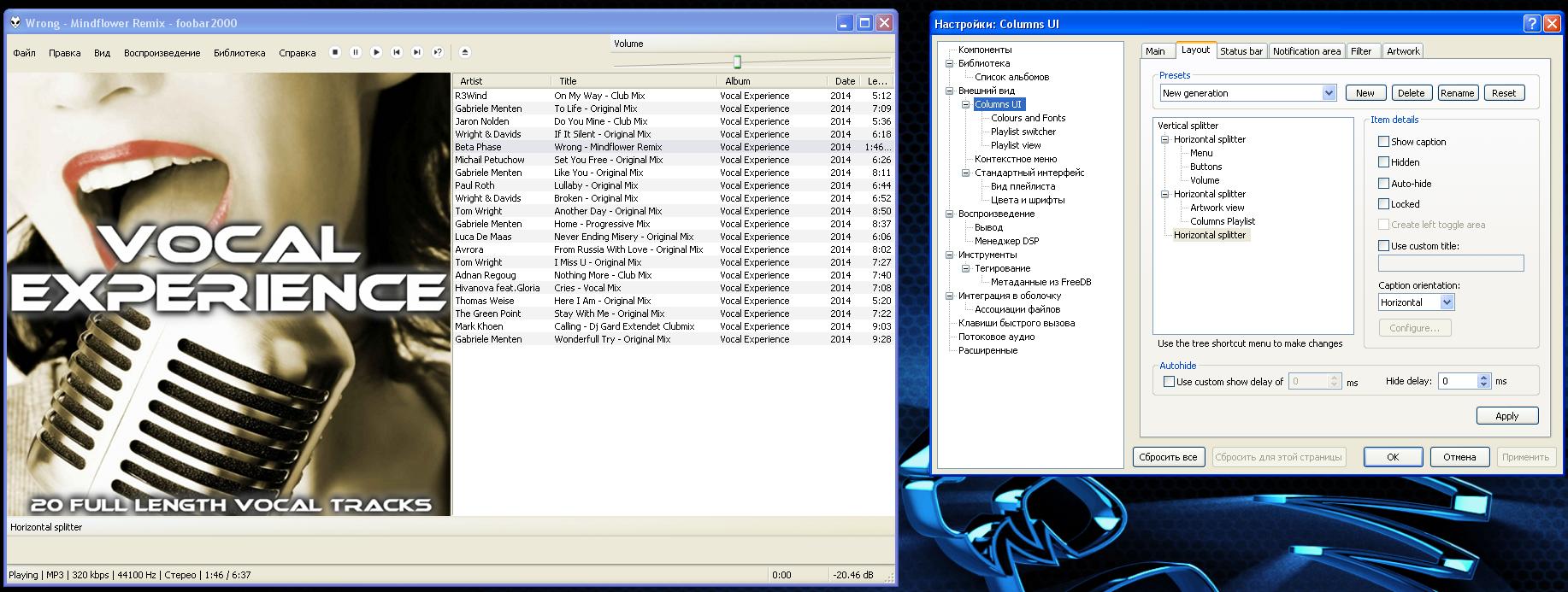Open the Библиотека menu
Viewport: 1568px width, 592px height.
[x=239, y=53]
